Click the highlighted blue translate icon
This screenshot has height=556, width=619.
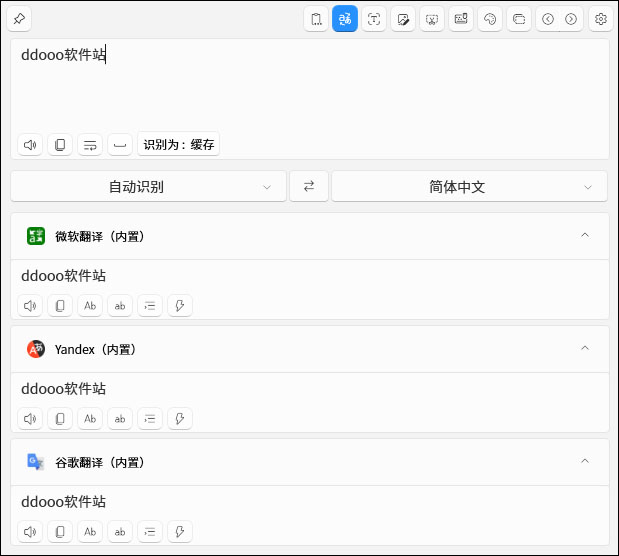tap(345, 19)
